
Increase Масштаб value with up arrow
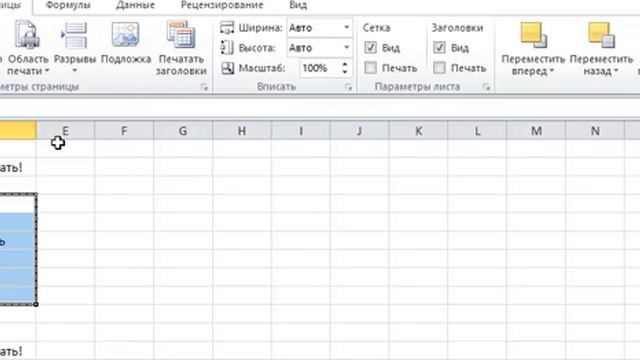tap(345, 64)
